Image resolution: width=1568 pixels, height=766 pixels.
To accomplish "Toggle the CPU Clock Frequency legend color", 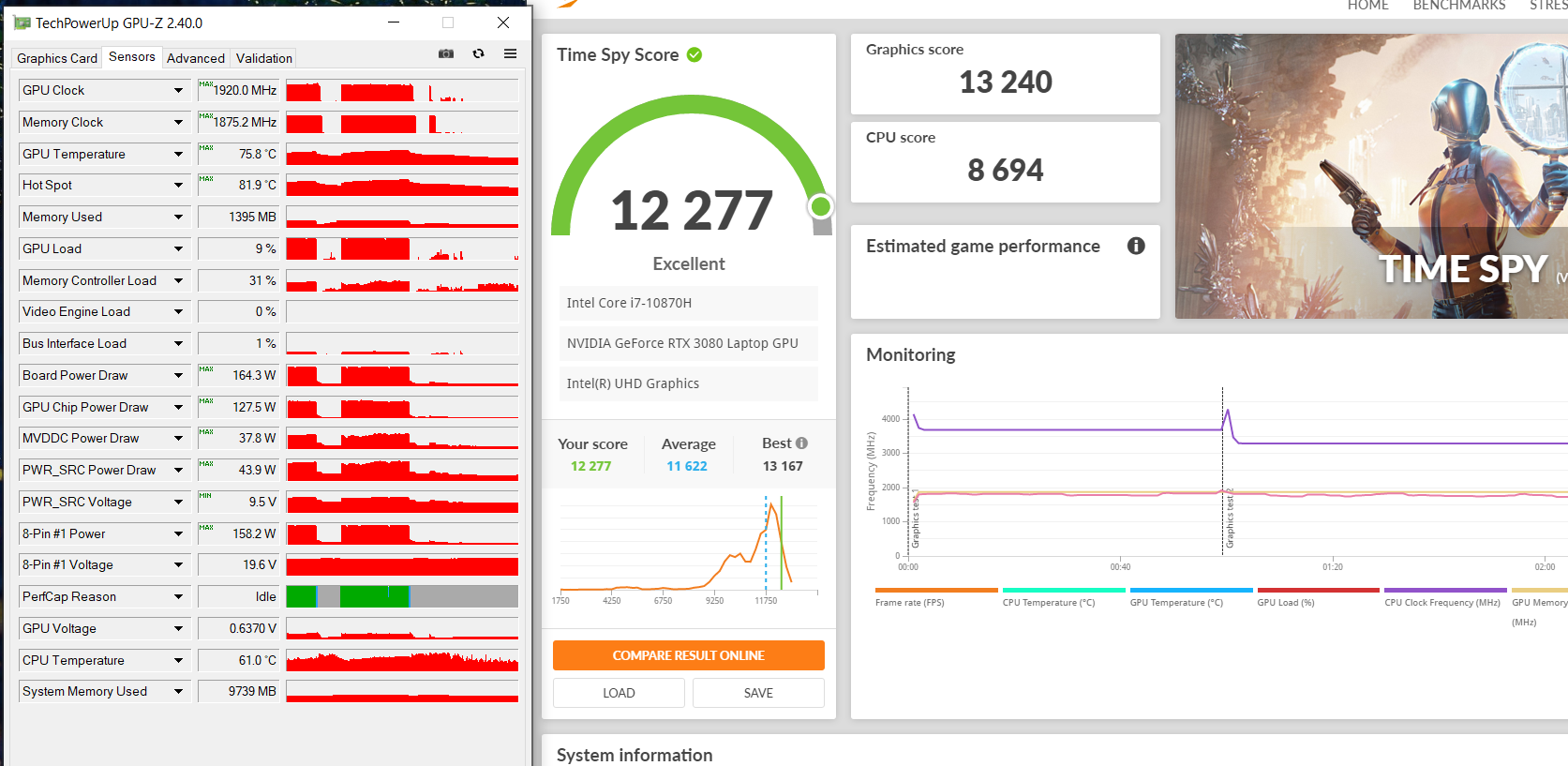I will coord(1445,590).
